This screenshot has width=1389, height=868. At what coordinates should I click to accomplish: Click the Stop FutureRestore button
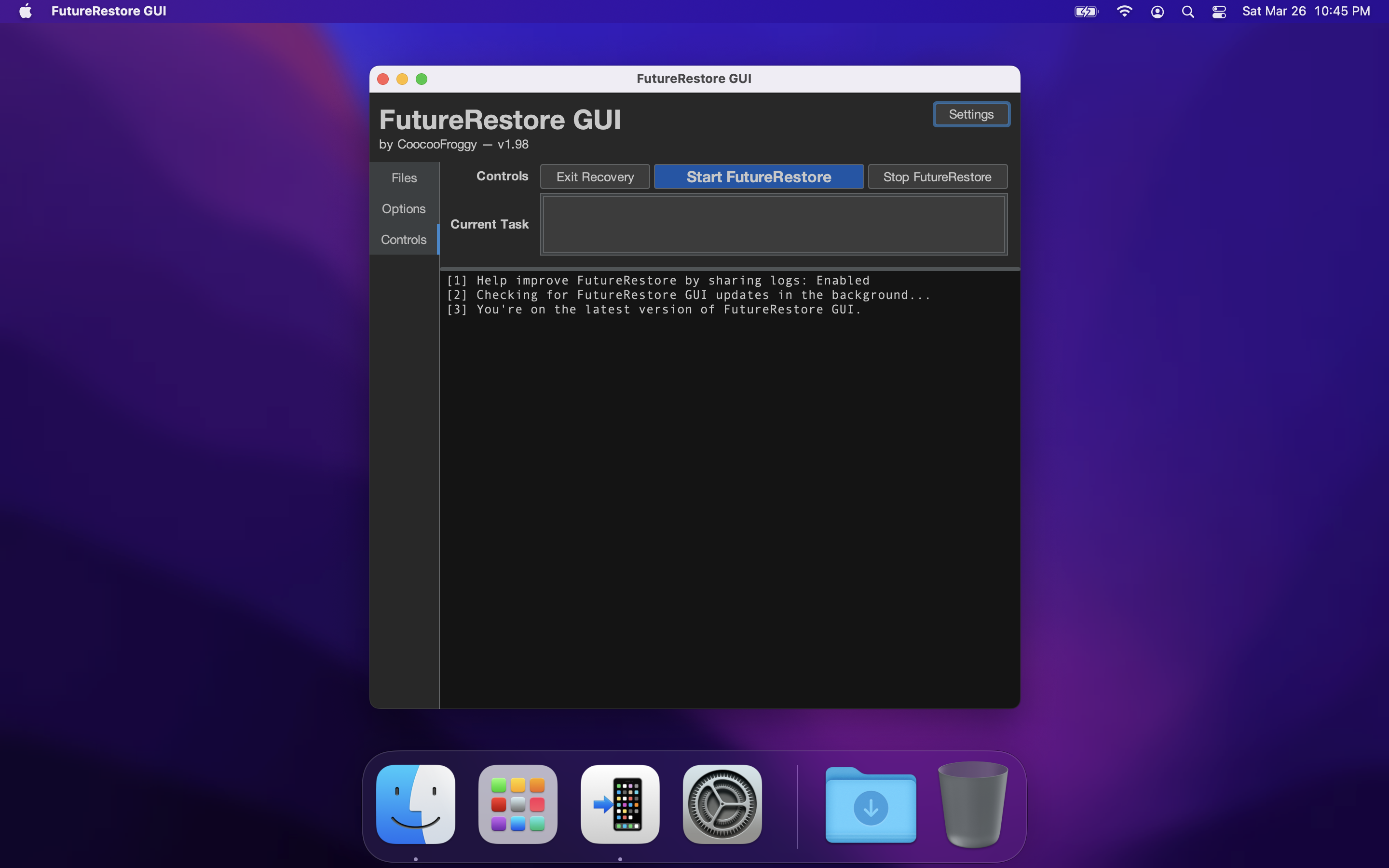pos(937,177)
